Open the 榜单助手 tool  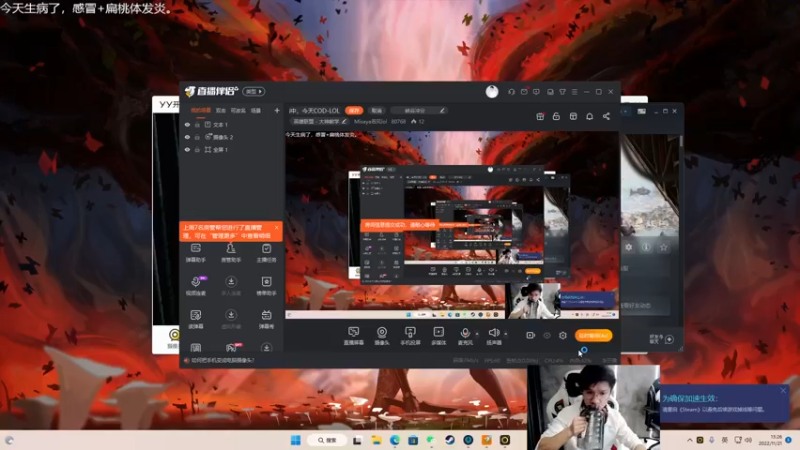266,286
